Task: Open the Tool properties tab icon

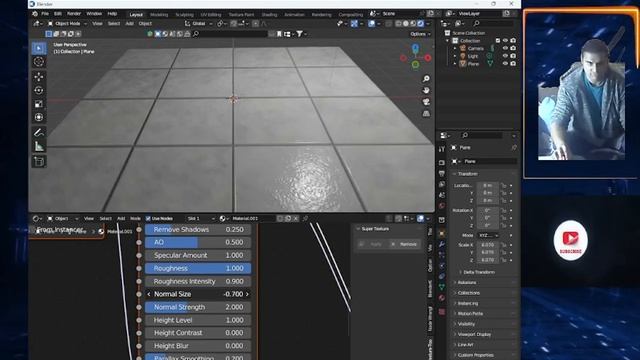Action: pyautogui.click(x=442, y=149)
